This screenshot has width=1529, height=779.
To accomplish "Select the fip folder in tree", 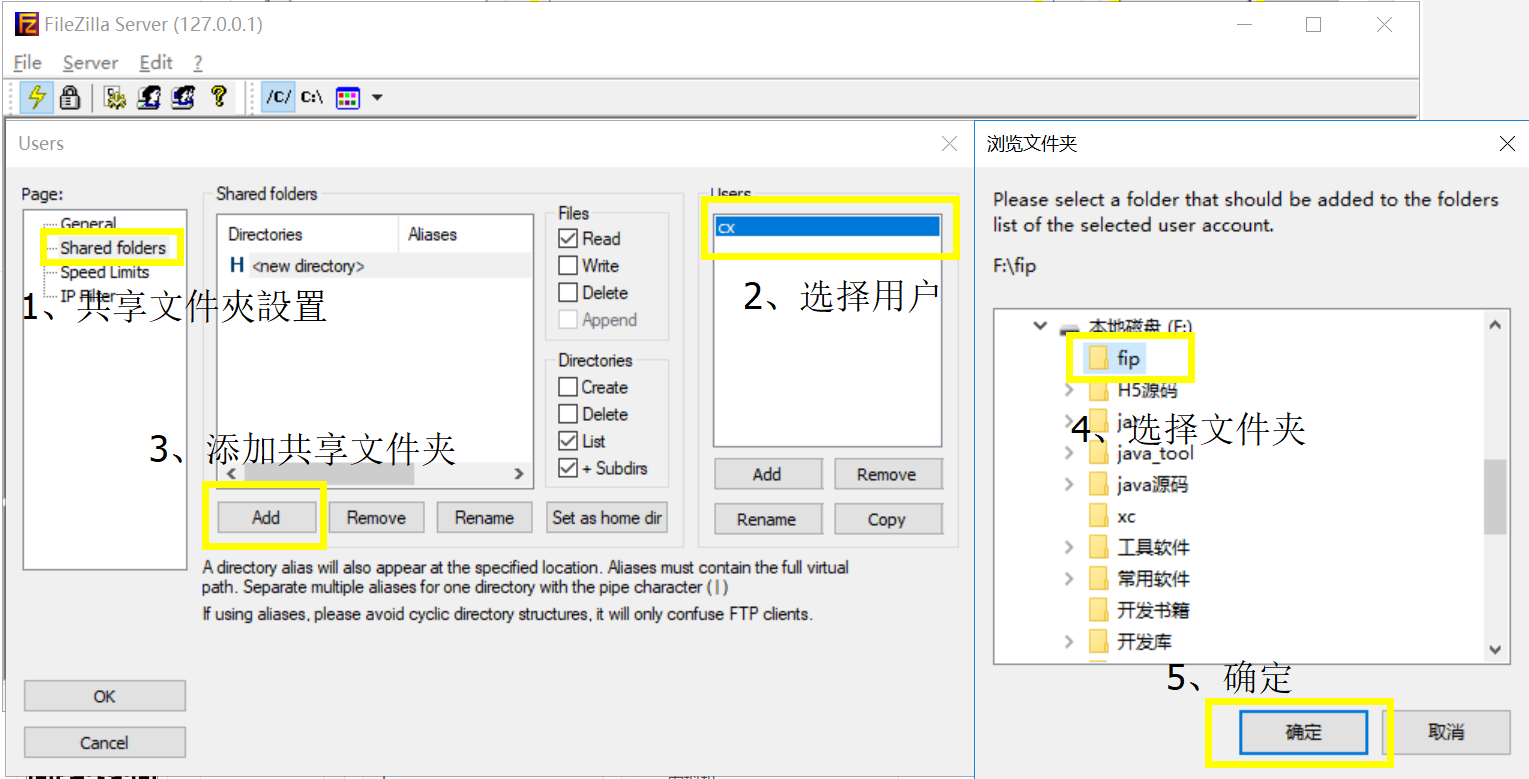I will pos(1128,358).
